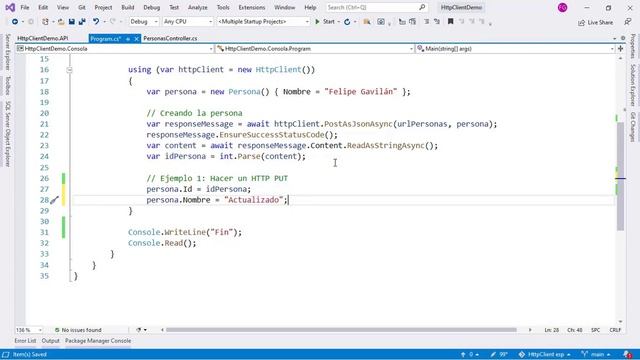The height and width of the screenshot is (360, 640).
Task: Collapse the using block at line 16
Action: [x=69, y=70]
